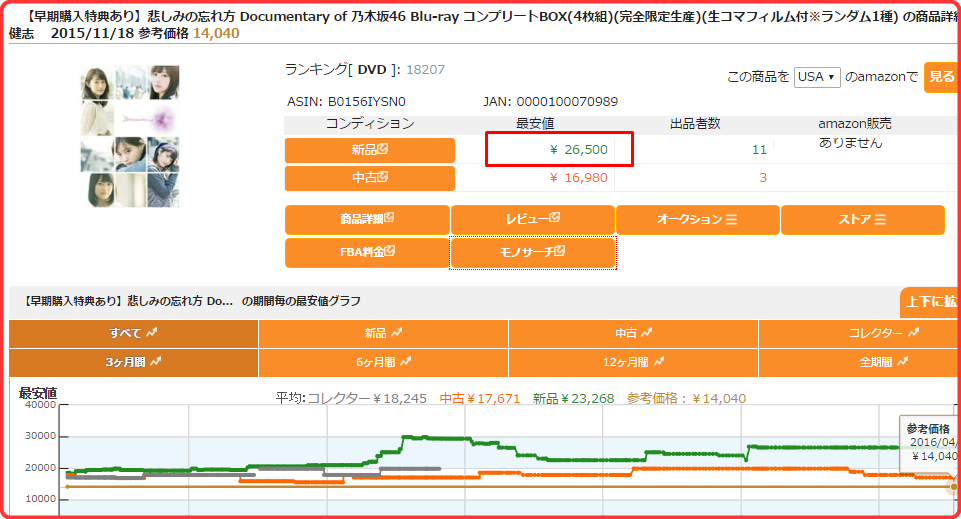
Task: Click the product cover thumbnail
Action: pyautogui.click(x=130, y=136)
